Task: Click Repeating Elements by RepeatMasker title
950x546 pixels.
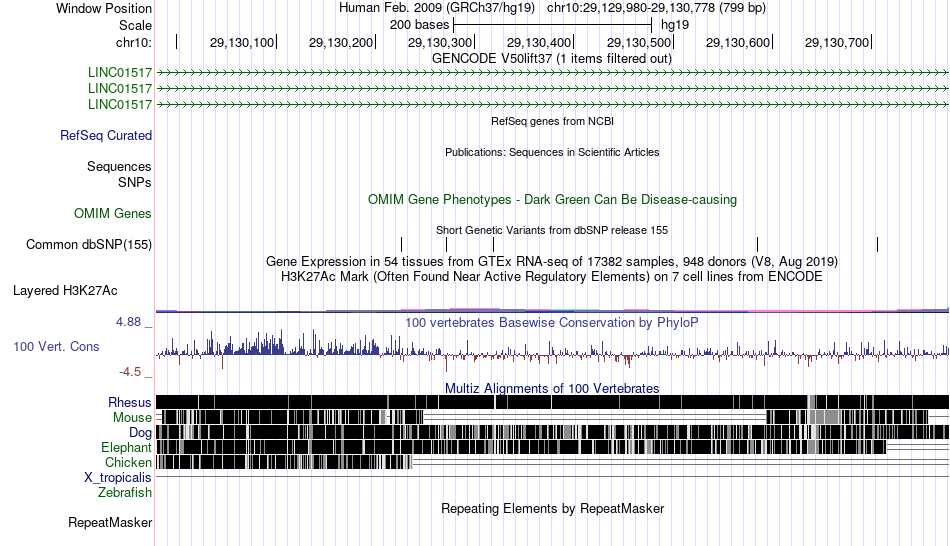Action: pos(552,508)
